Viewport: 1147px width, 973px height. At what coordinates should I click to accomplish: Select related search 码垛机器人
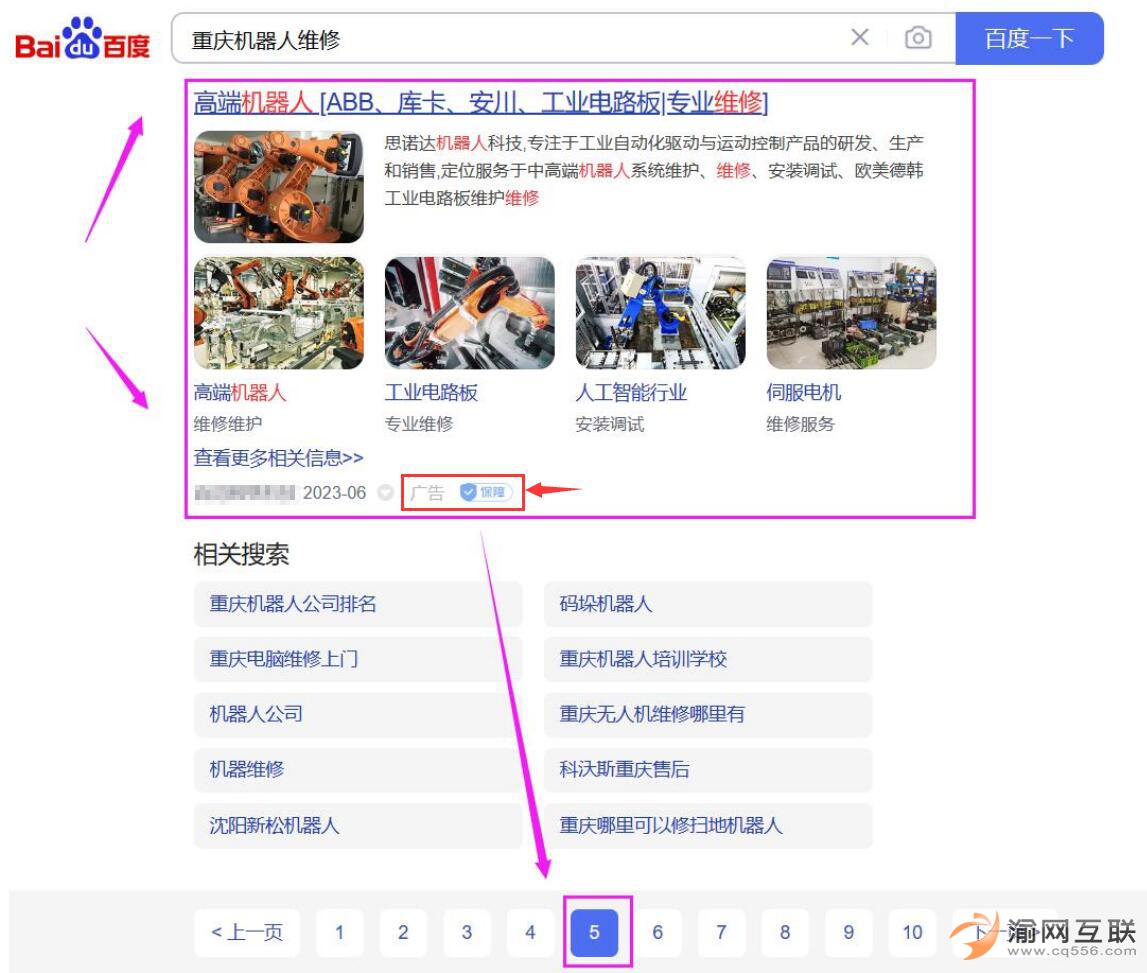[605, 604]
